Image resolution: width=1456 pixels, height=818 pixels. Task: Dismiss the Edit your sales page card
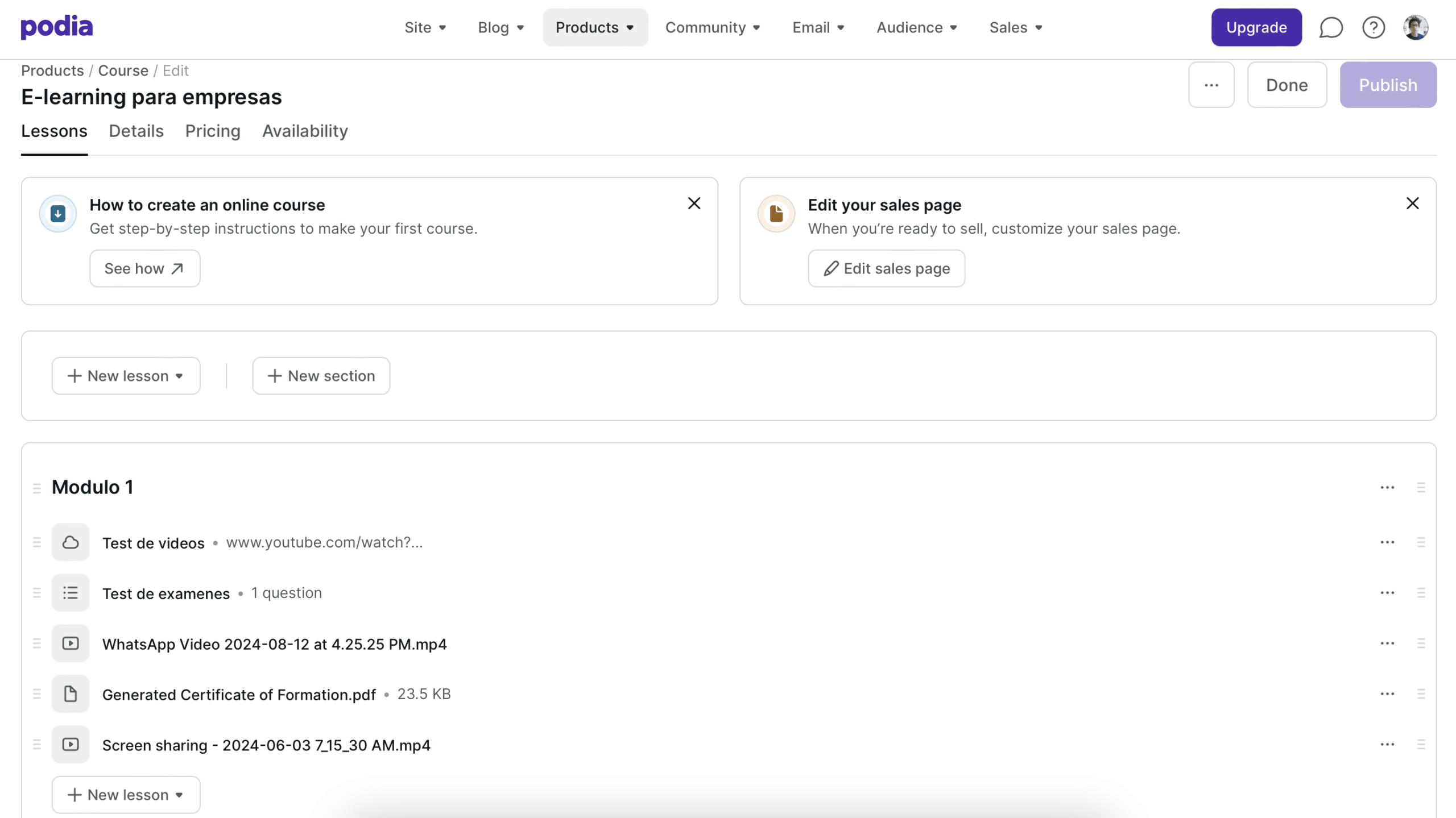coord(1413,204)
